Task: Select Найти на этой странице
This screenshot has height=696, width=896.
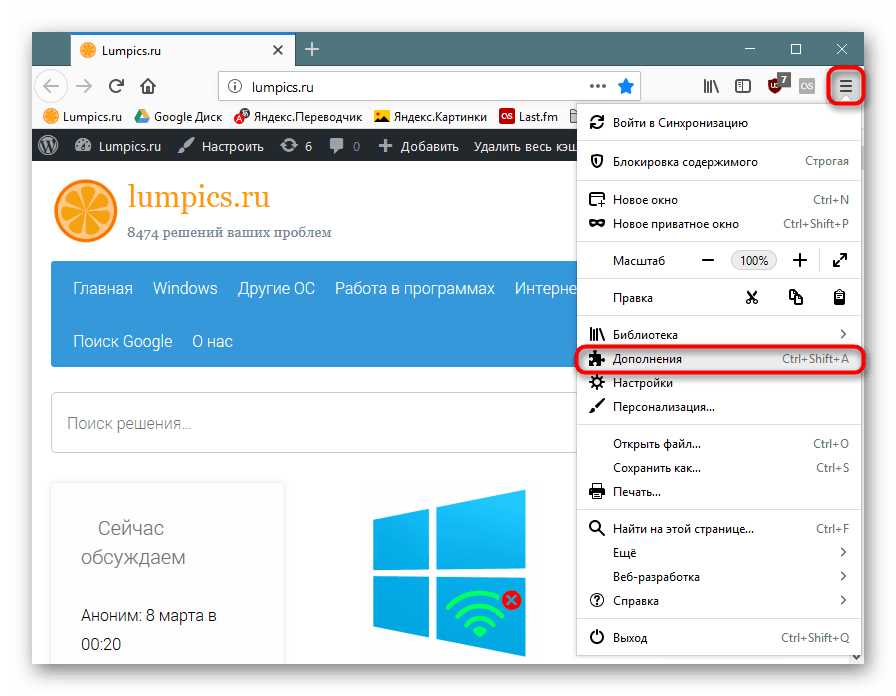Action: [x=719, y=529]
